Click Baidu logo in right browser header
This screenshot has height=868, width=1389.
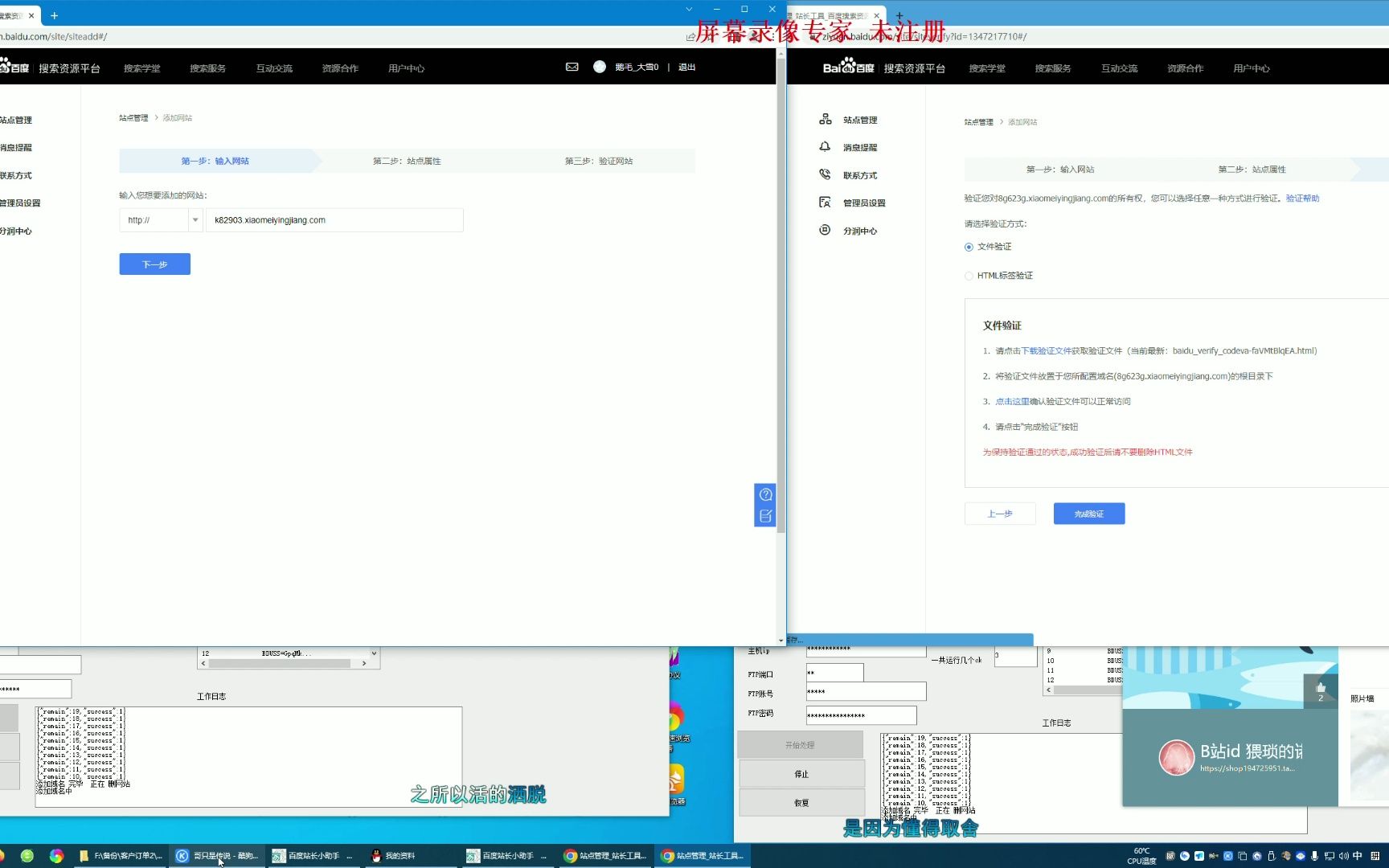[848, 67]
